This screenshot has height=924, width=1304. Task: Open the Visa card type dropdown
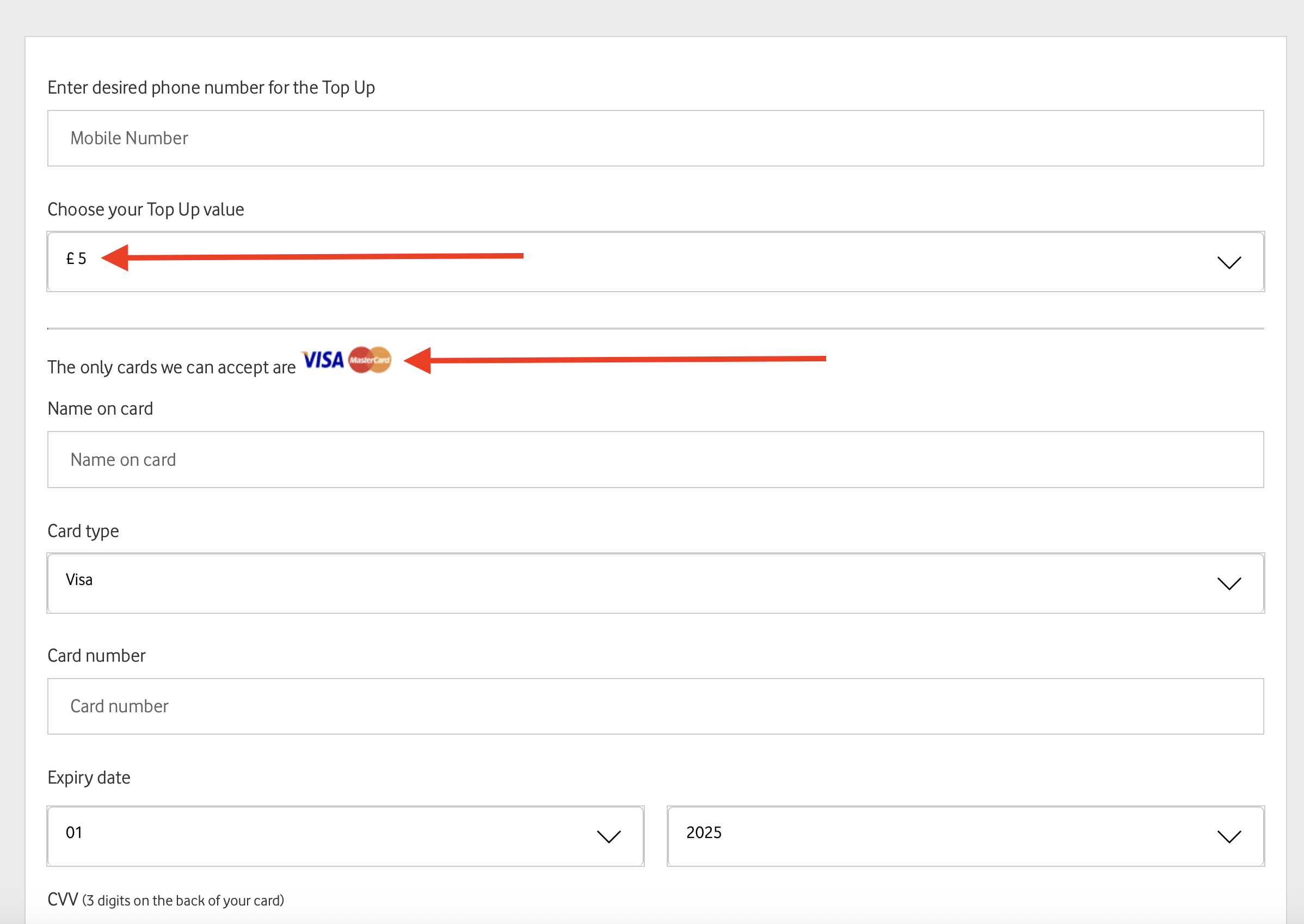pyautogui.click(x=654, y=583)
